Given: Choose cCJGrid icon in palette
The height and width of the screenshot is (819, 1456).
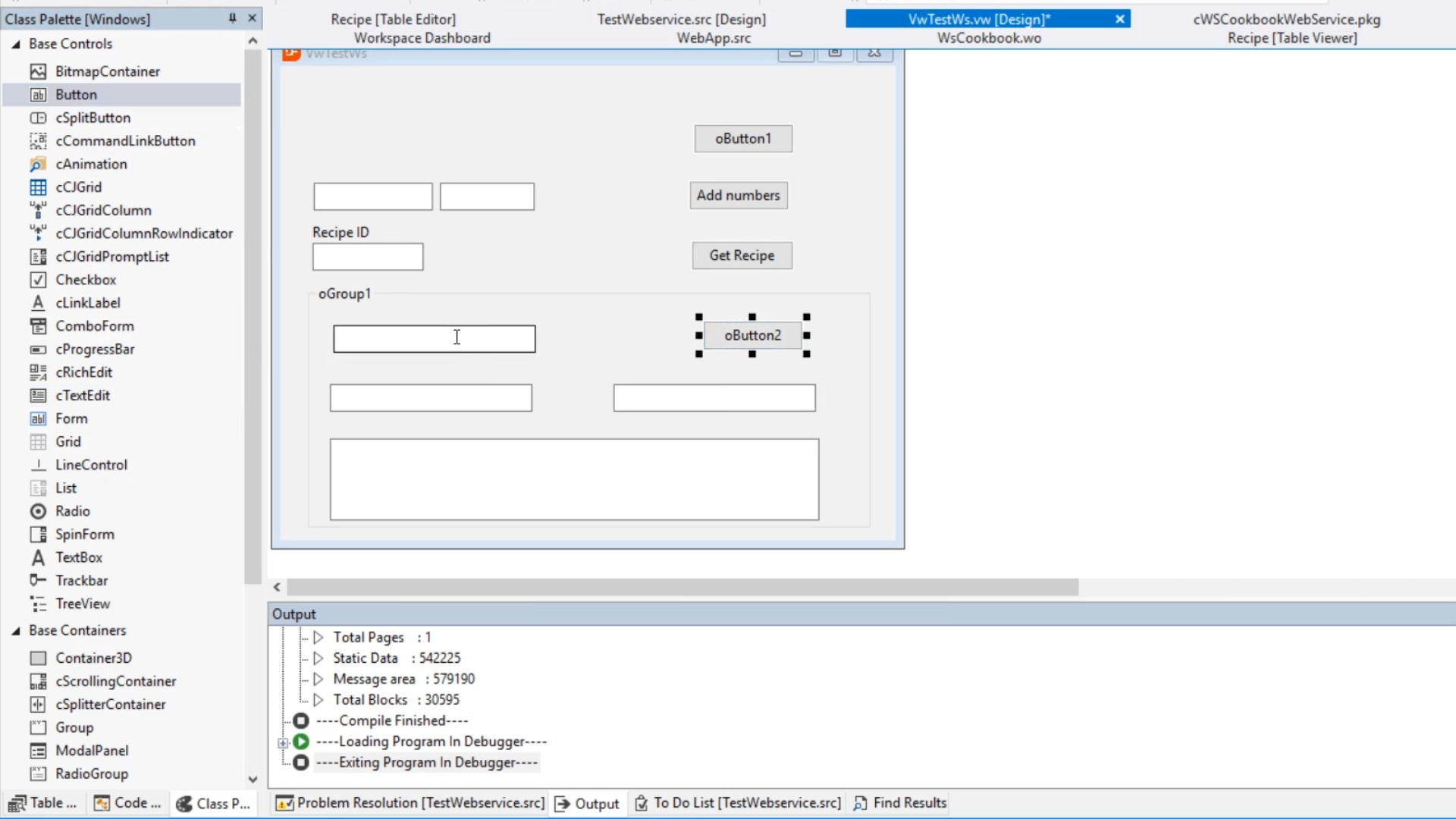Looking at the screenshot, I should point(38,187).
